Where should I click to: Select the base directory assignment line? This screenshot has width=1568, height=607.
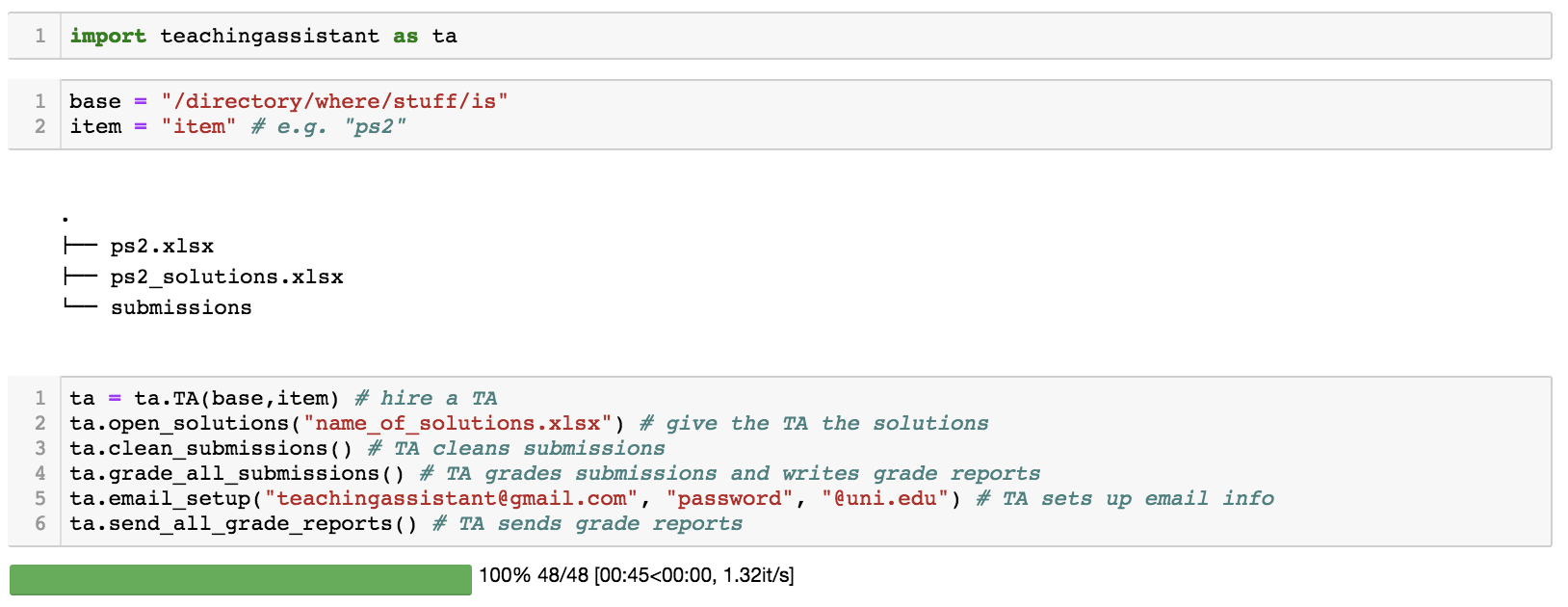(288, 101)
